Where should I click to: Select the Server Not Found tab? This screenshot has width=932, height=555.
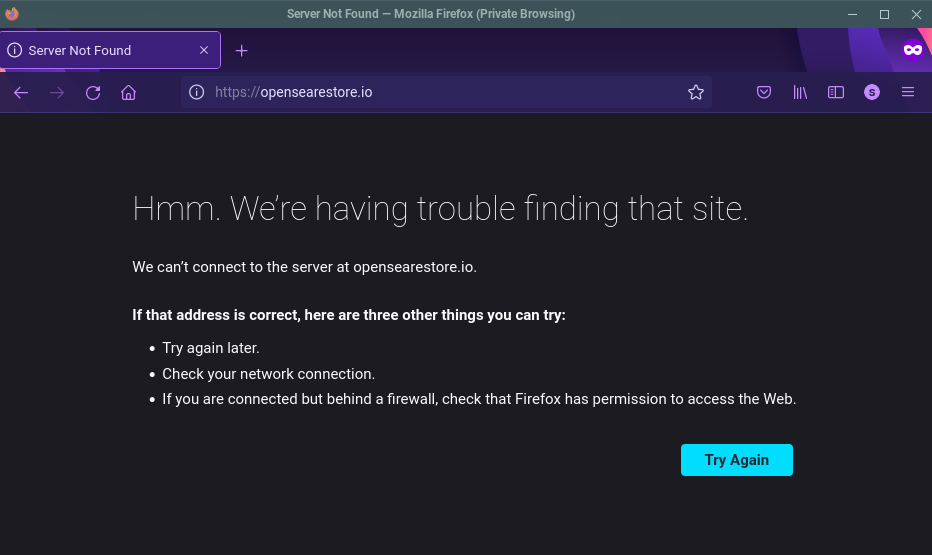(x=111, y=51)
